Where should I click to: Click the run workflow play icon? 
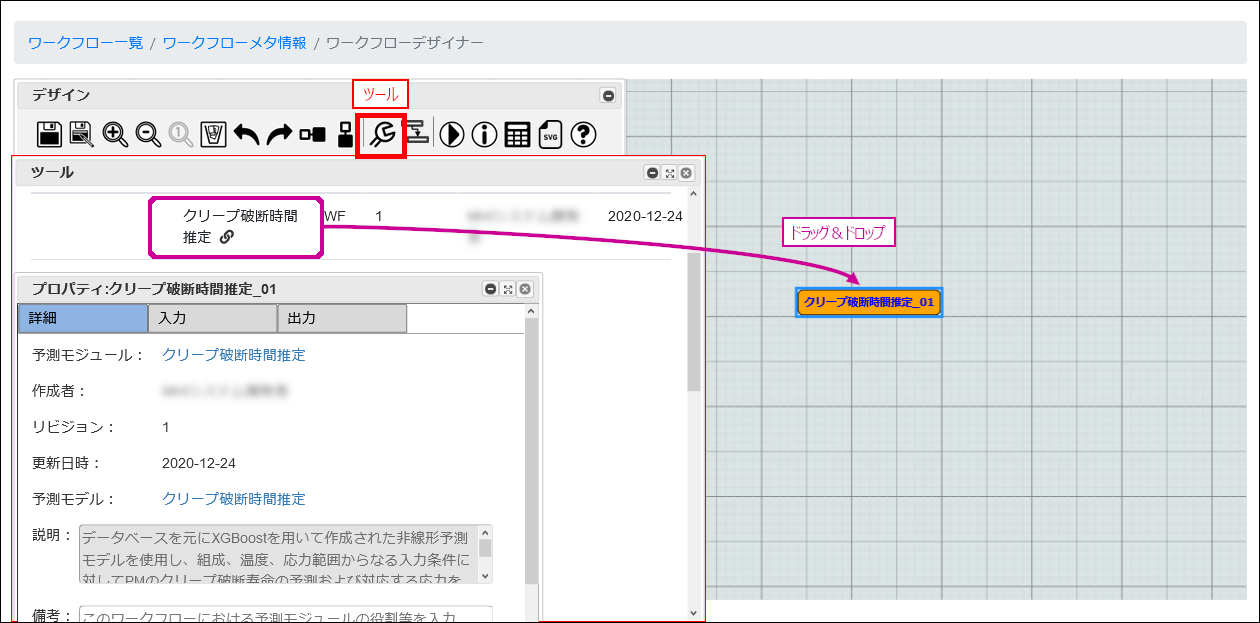point(452,135)
